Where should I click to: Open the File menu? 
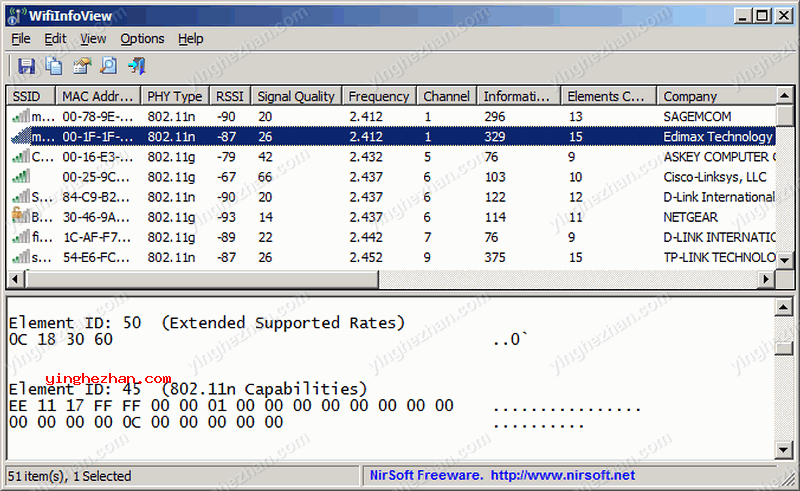[21, 39]
